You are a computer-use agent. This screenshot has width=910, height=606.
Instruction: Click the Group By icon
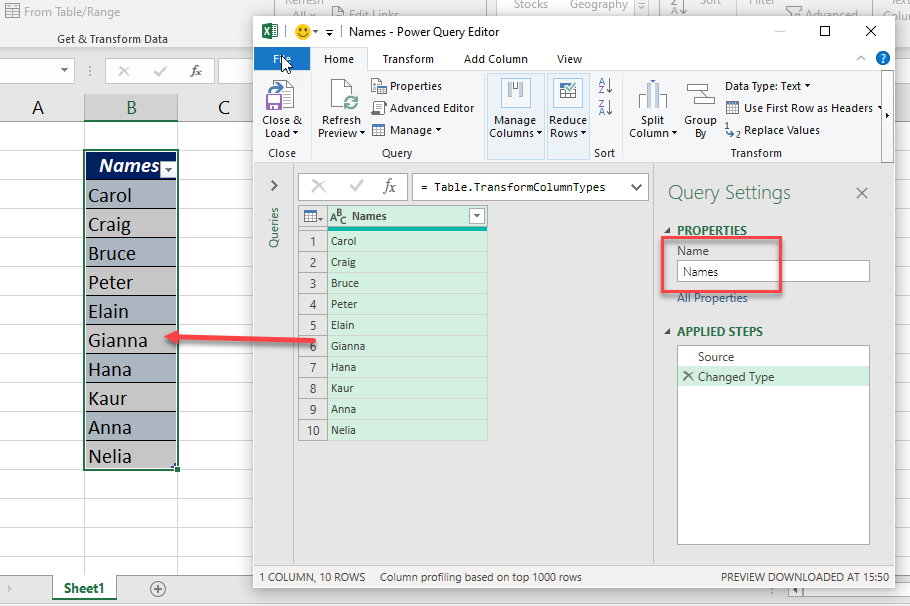pos(700,95)
